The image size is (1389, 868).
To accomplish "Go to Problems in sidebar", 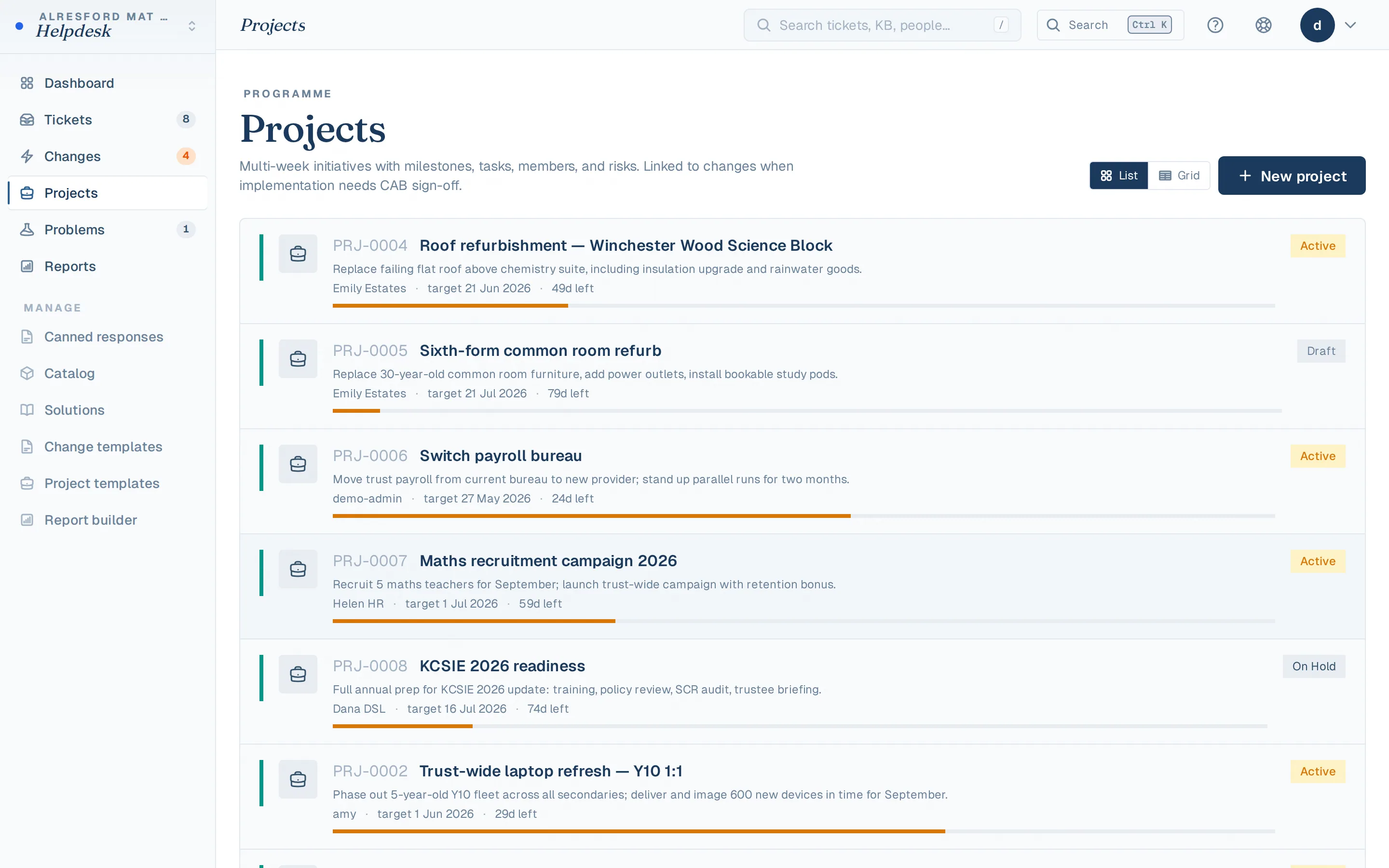I will (x=108, y=230).
